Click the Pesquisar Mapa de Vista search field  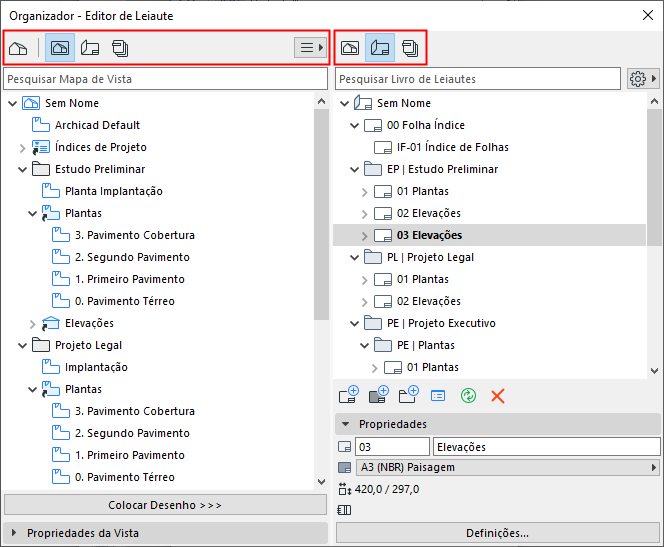166,79
